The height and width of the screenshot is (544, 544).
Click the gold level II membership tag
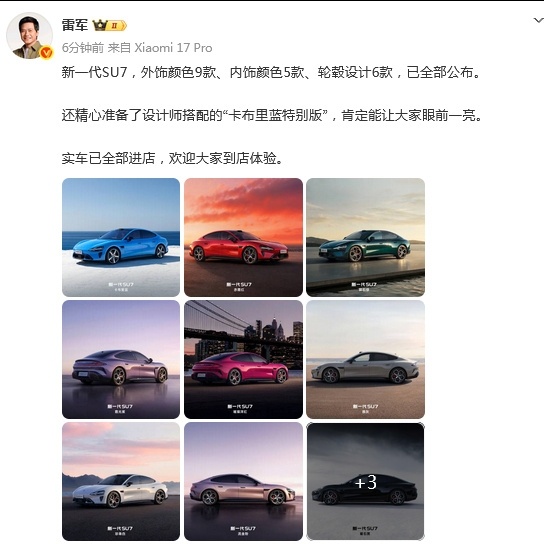pyautogui.click(x=116, y=25)
